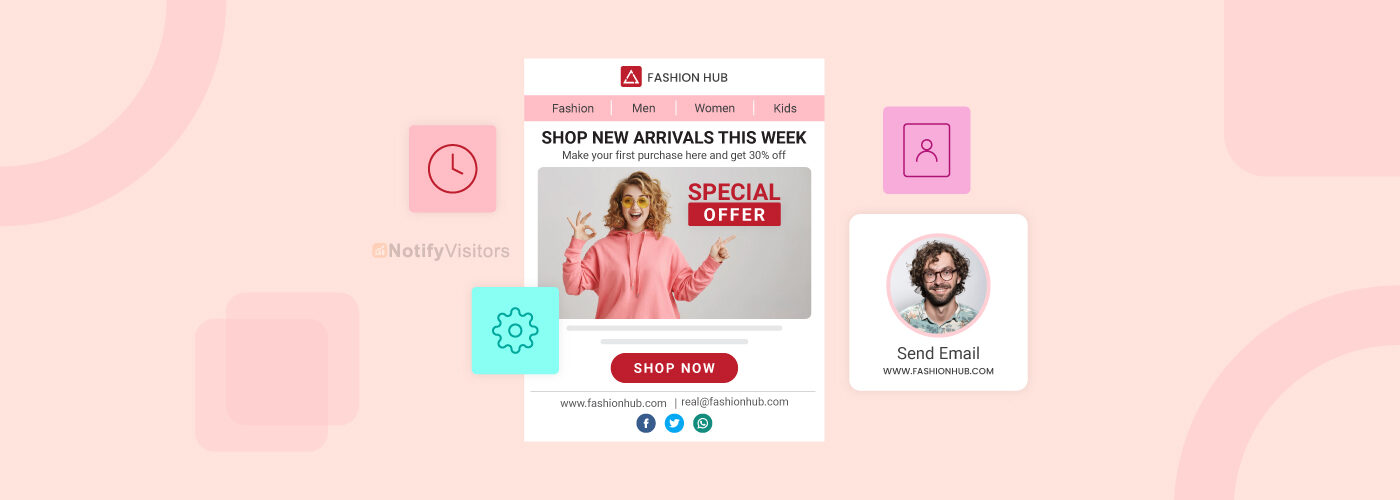Click the special offer banner image
The width and height of the screenshot is (1400, 500).
(x=674, y=243)
